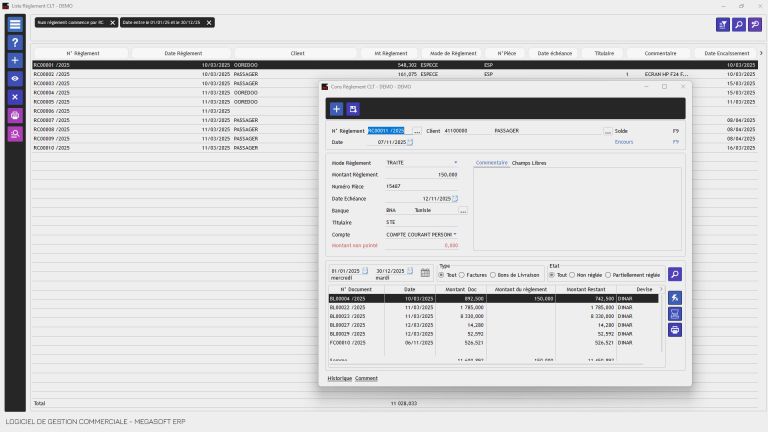Sort main list by Client column header
This screenshot has width=768, height=432.
tap(297, 53)
